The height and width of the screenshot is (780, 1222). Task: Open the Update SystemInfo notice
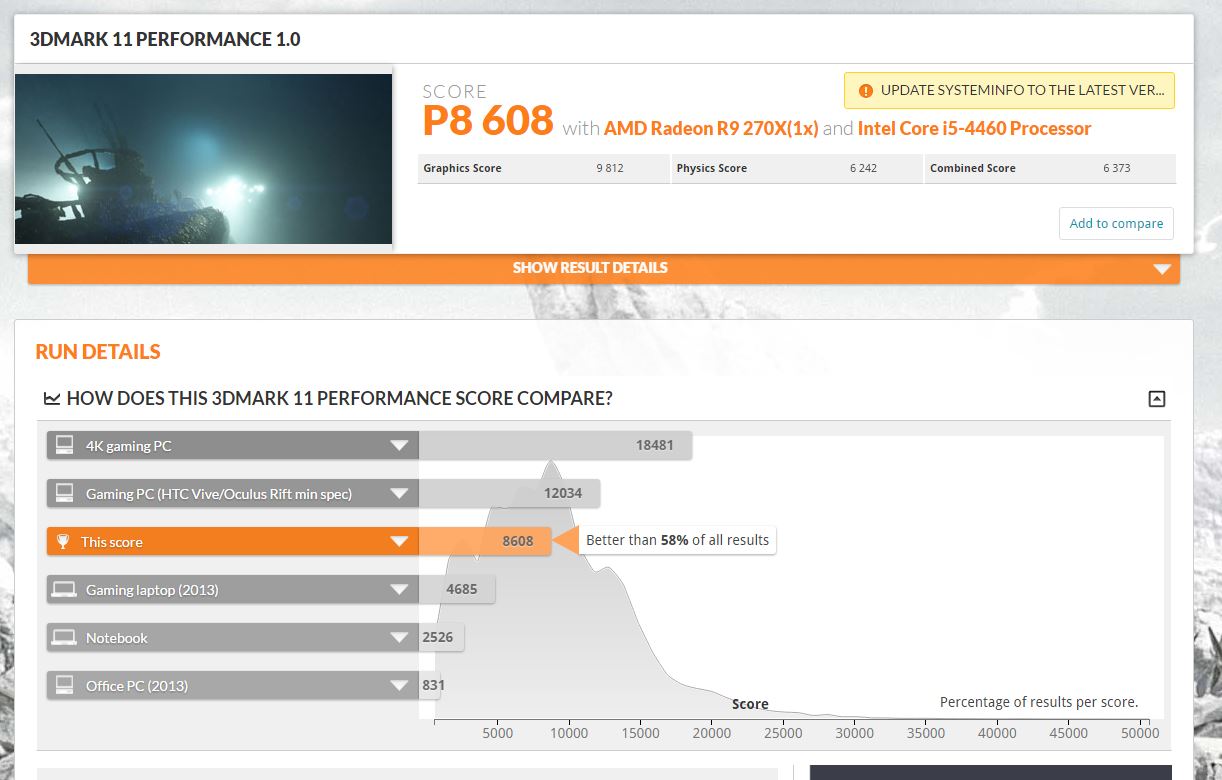pos(1009,90)
